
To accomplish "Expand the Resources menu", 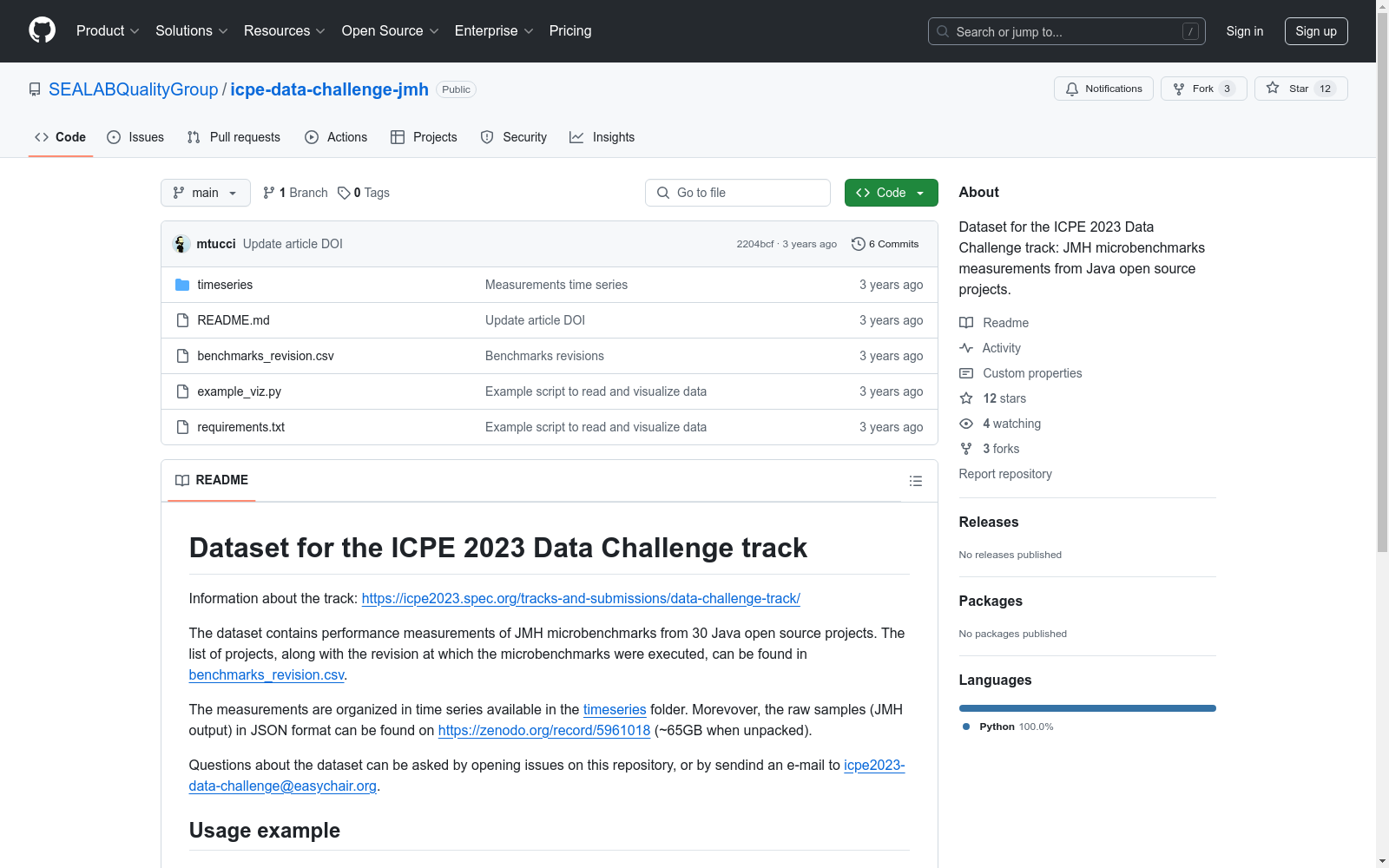I will point(285,31).
